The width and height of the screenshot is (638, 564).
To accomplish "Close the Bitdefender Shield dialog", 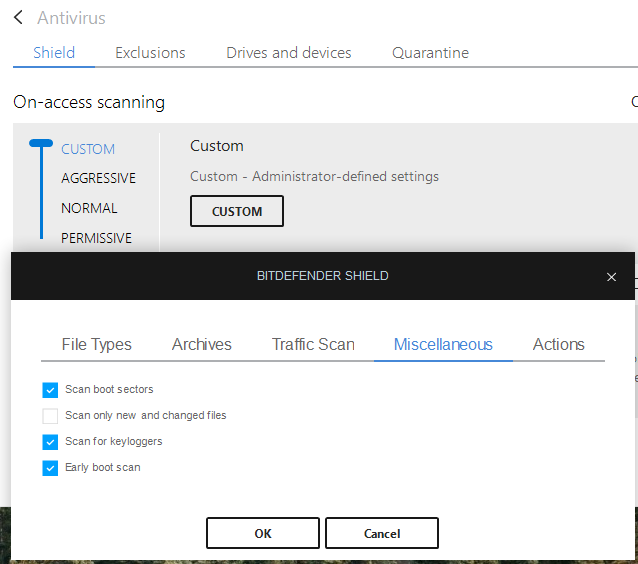I will pos(611,277).
